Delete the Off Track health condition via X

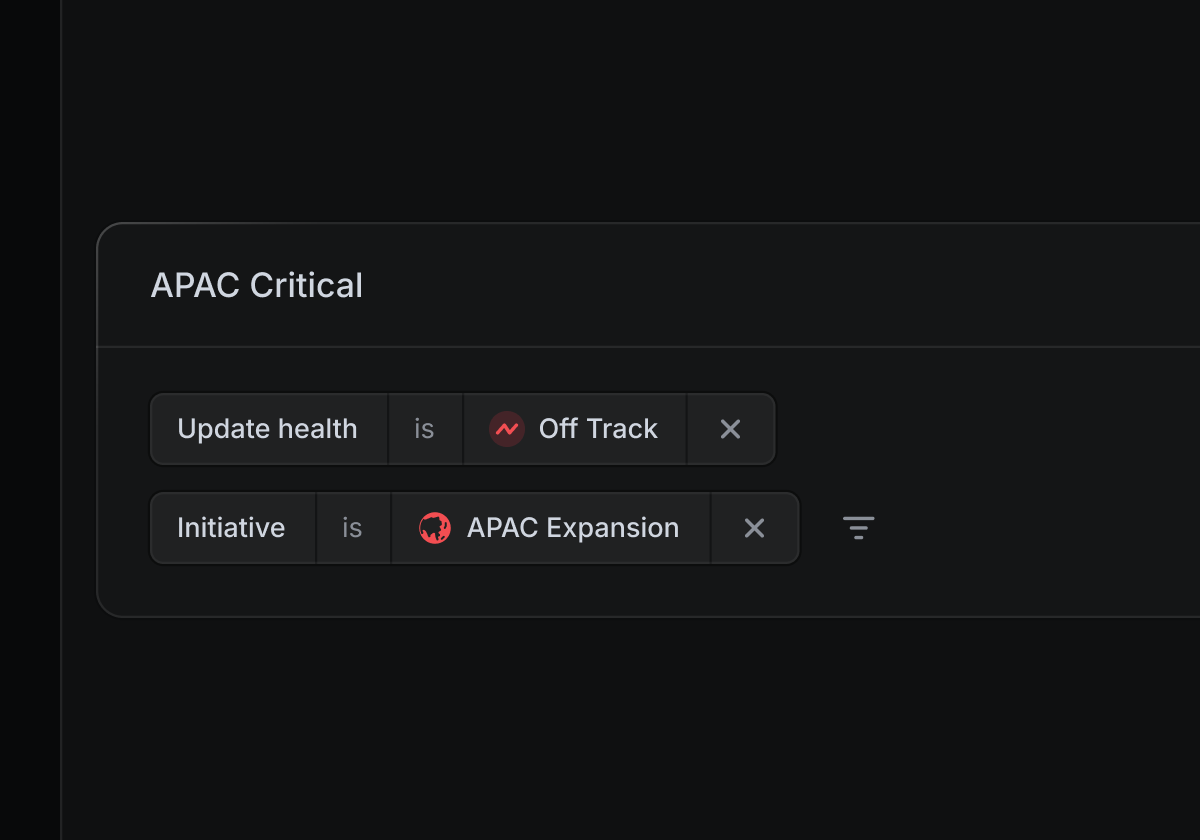point(731,429)
